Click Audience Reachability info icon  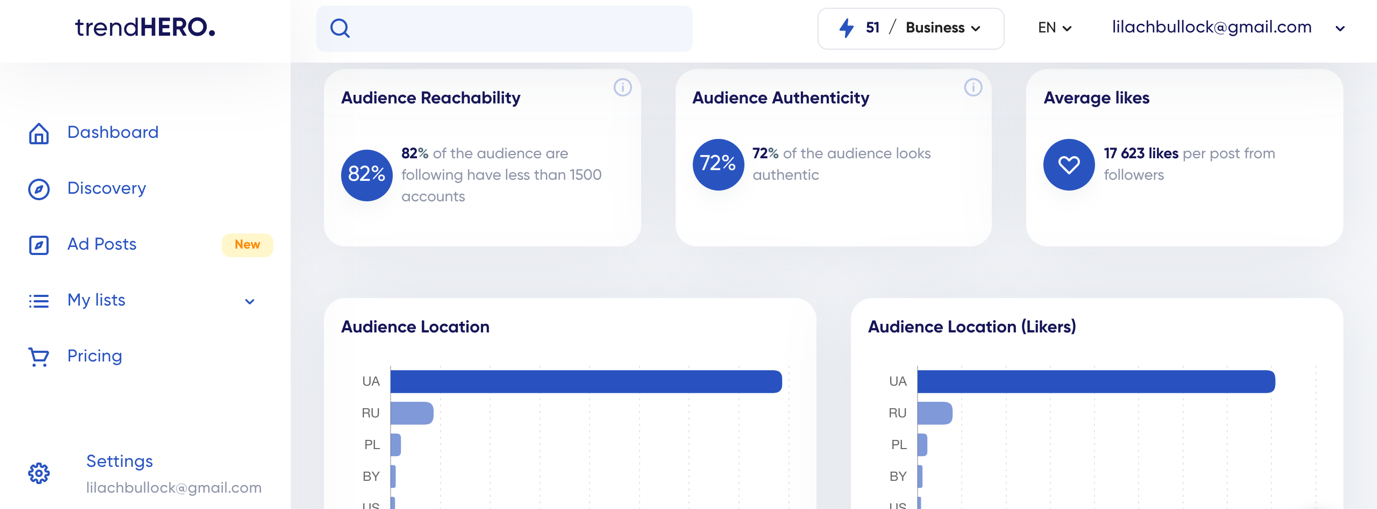(x=623, y=88)
